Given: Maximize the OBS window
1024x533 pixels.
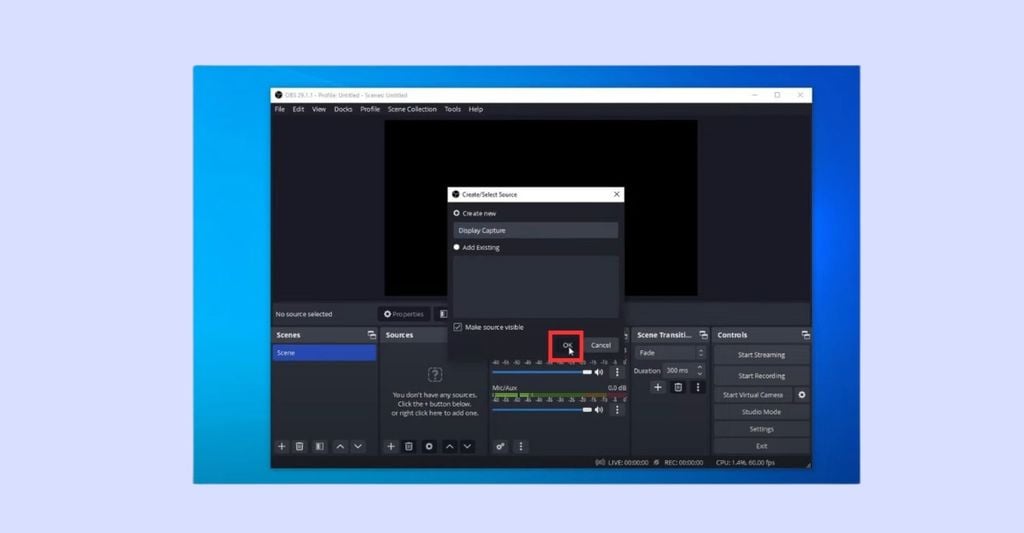Looking at the screenshot, I should 777,95.
